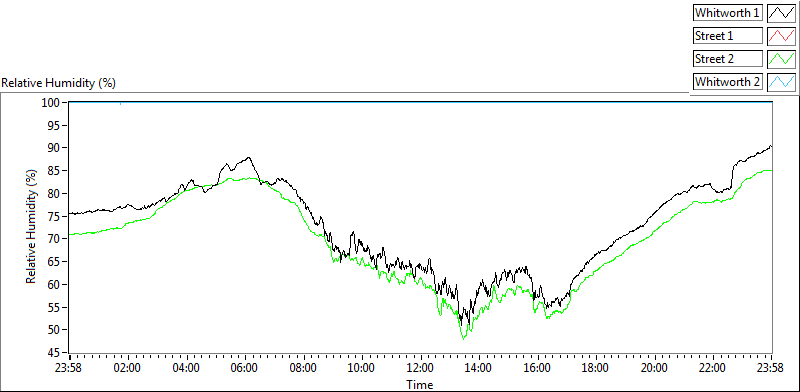Viewport: 800px width, 392px height.
Task: Click the 75 Y axis tick label
Action: tap(54, 216)
